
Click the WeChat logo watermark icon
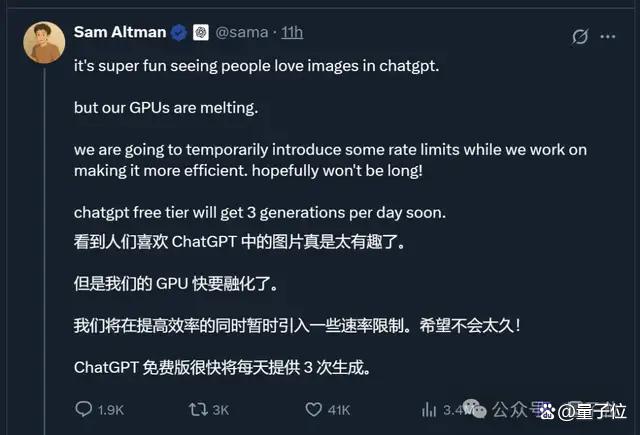[x=475, y=409]
